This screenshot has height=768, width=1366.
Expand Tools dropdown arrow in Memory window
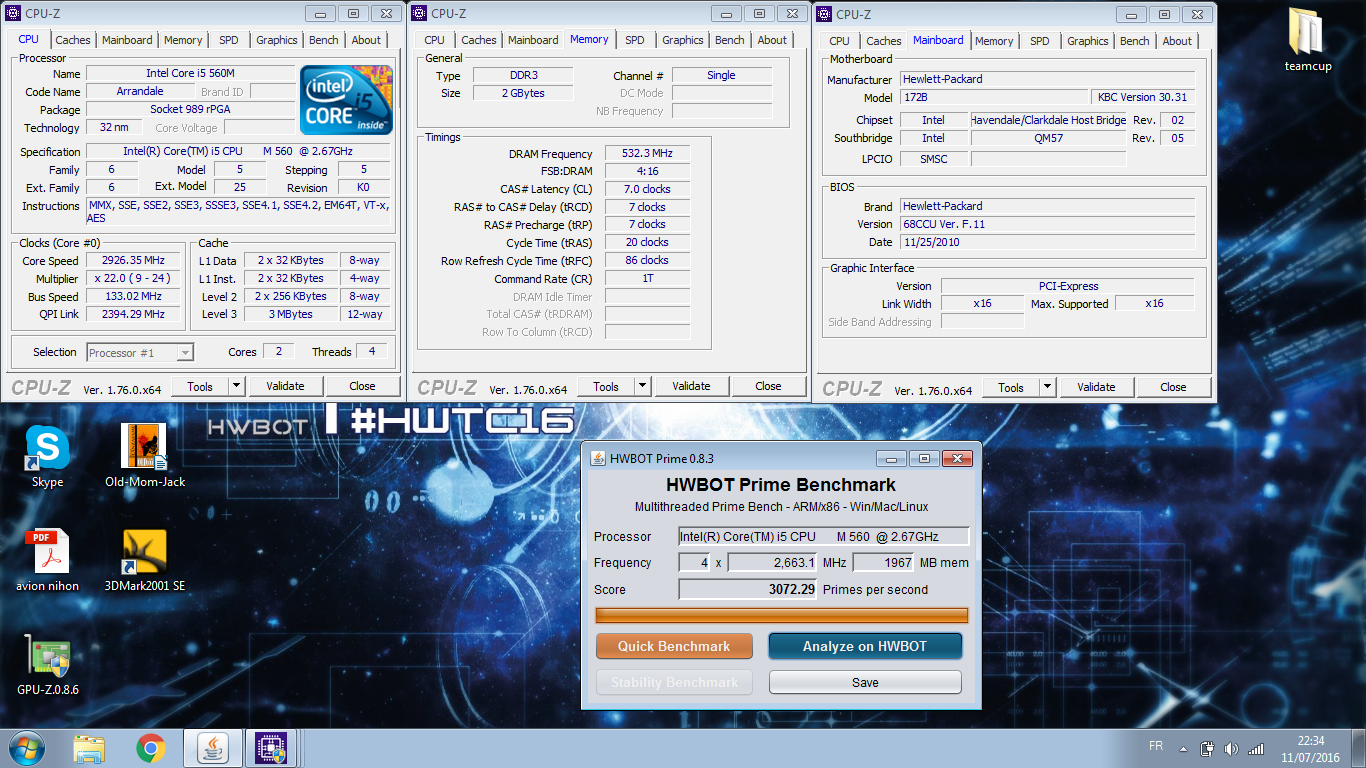642,386
